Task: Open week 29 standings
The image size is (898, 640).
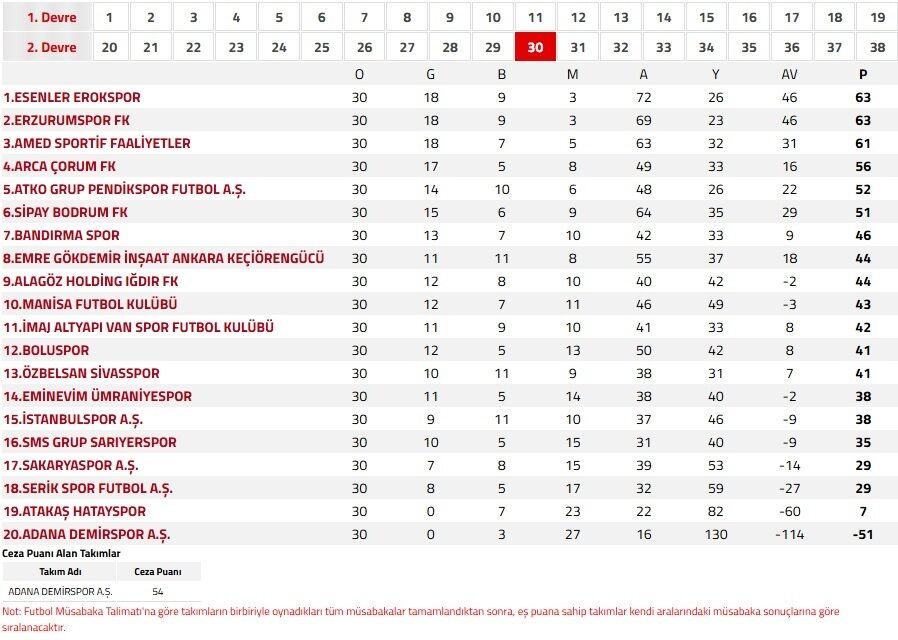Action: tap(493, 48)
